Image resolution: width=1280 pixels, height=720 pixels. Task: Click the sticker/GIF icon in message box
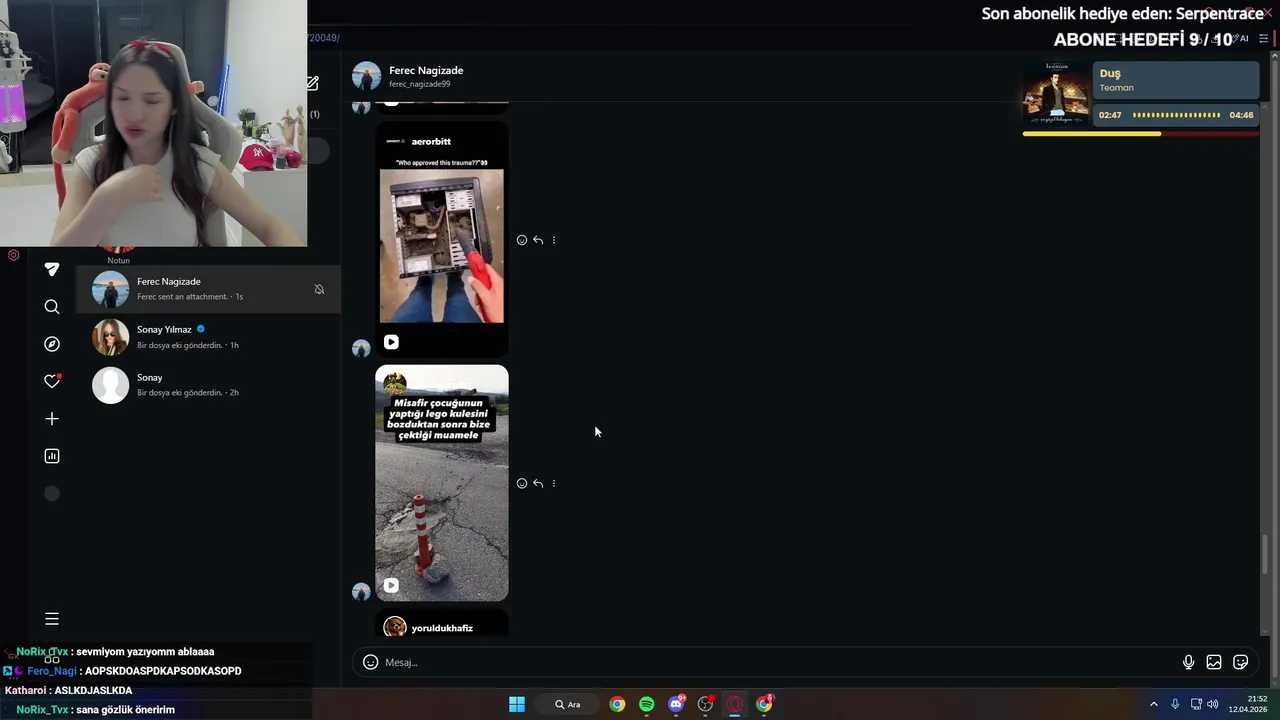coord(1241,662)
